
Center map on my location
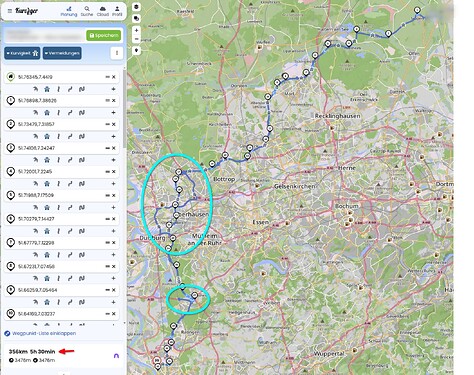click(x=136, y=51)
